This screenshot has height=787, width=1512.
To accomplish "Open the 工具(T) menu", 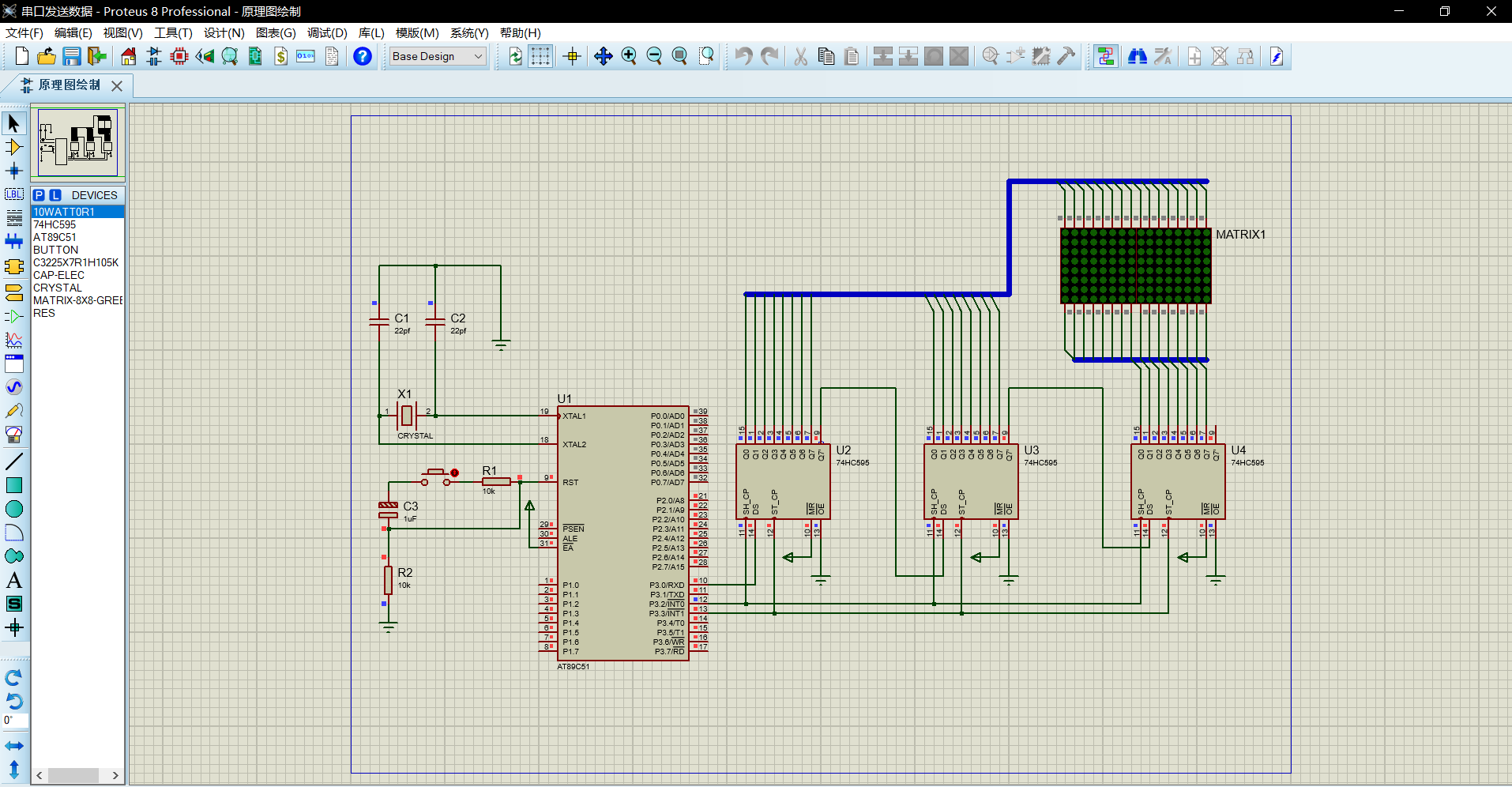I will point(173,33).
